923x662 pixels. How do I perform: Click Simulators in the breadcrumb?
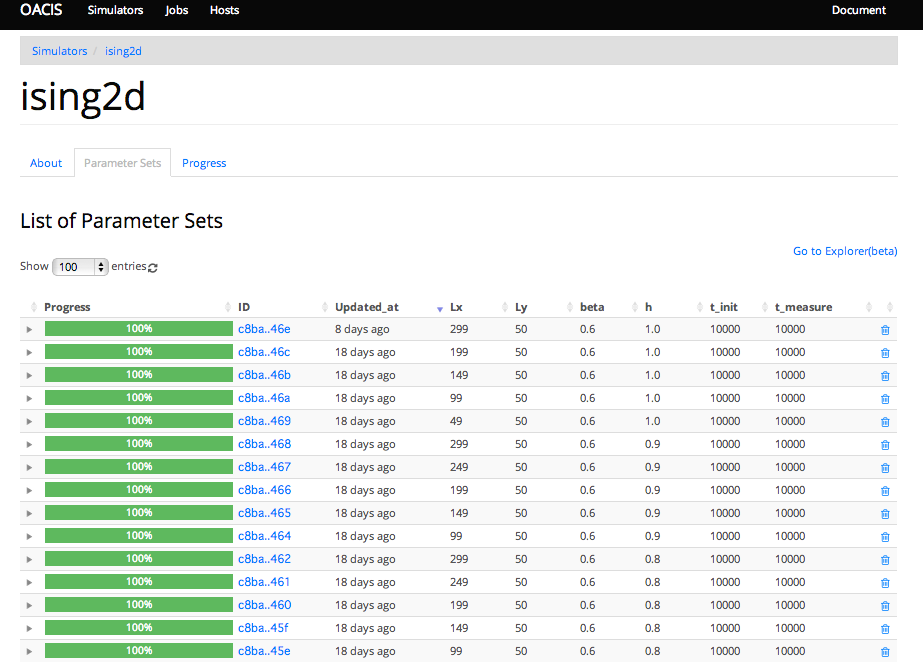pyautogui.click(x=59, y=51)
